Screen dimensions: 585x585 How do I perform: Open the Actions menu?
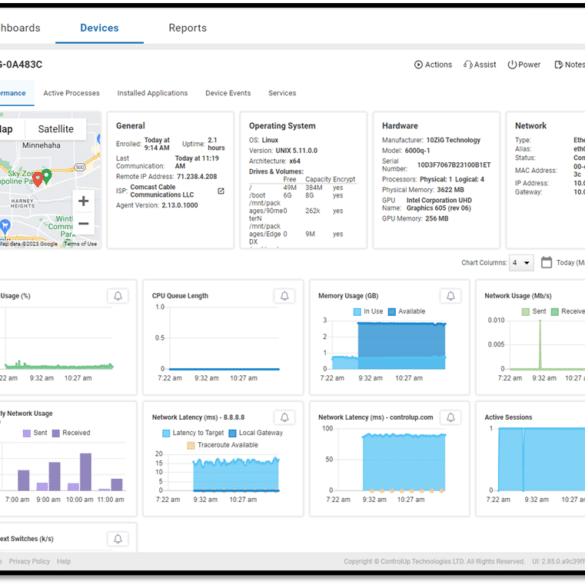pyautogui.click(x=433, y=65)
